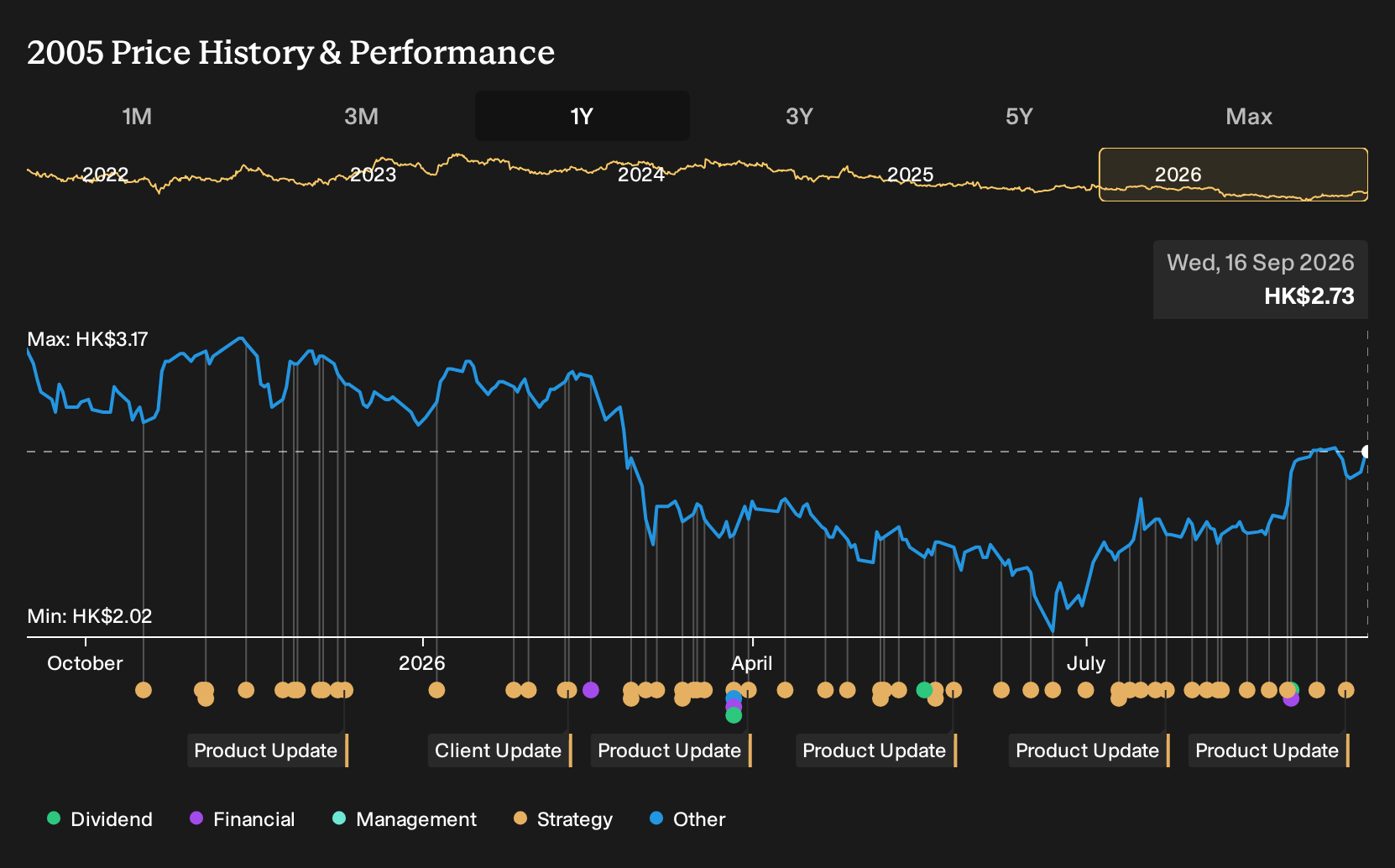This screenshot has width=1395, height=868.
Task: Jump to 2025 on the overview sparkline
Action: pos(910,175)
